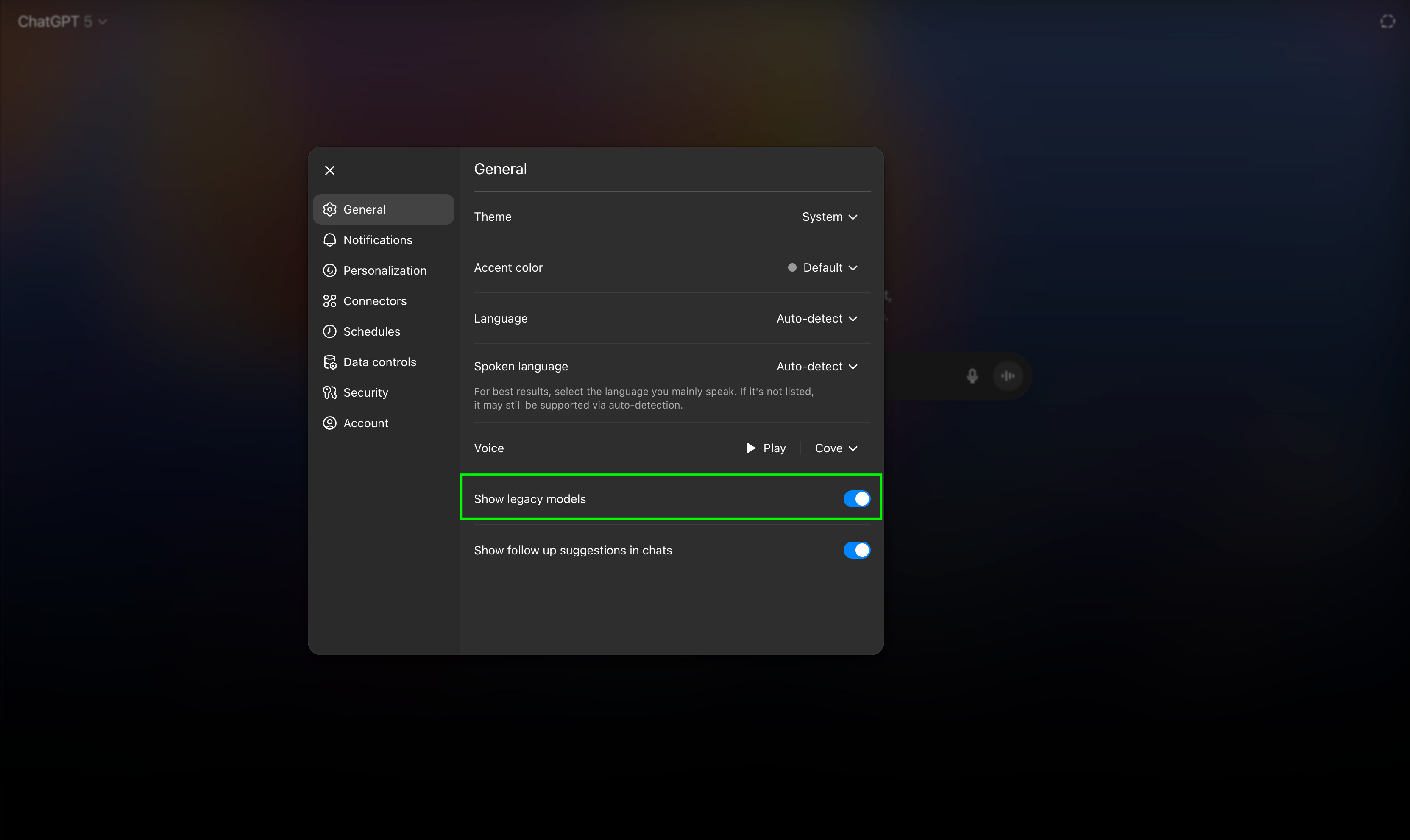1410x840 pixels.
Task: Expand the Accent color Default dropdown
Action: 829,268
